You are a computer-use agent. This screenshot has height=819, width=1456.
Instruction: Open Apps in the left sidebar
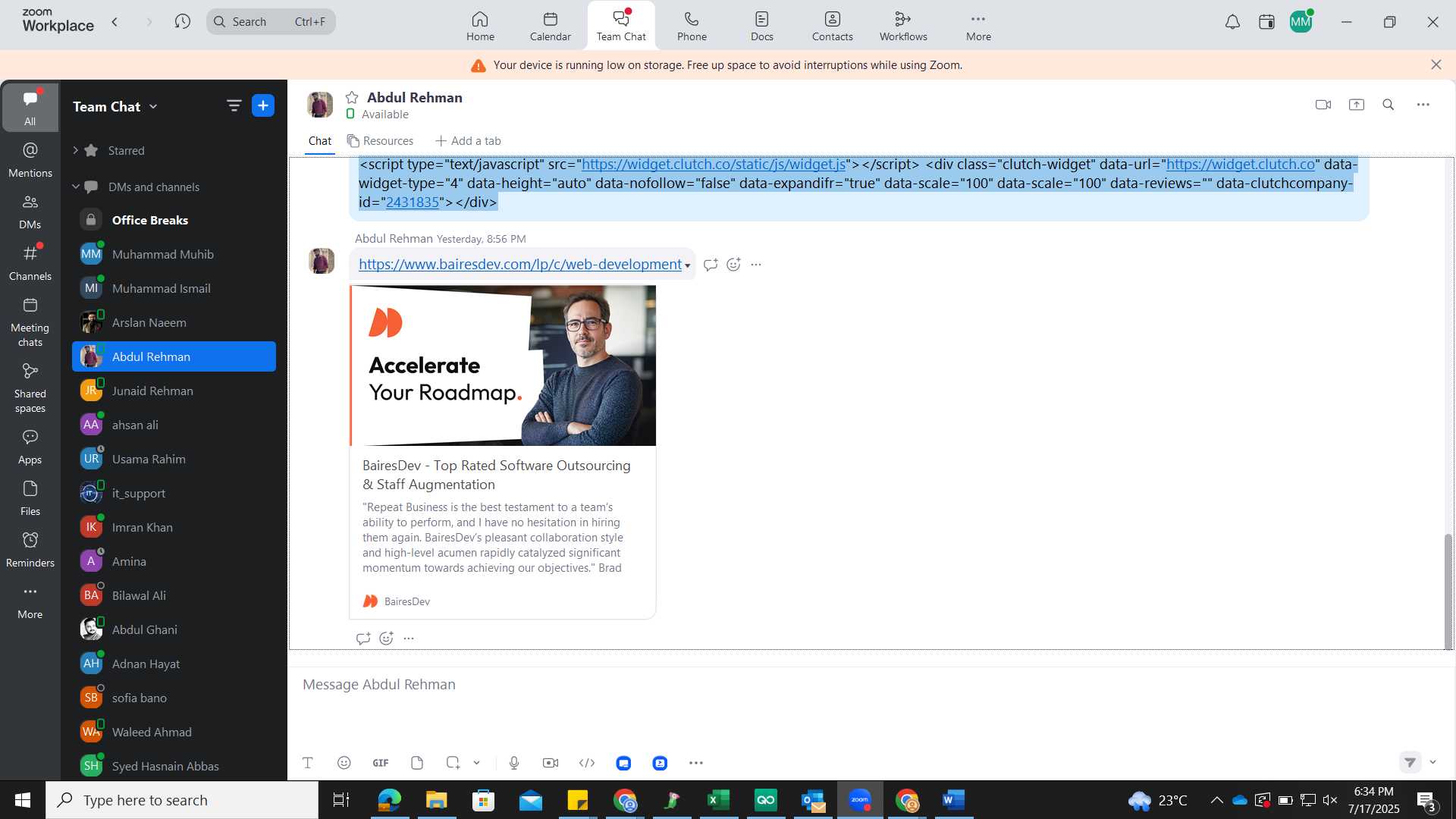[30, 447]
